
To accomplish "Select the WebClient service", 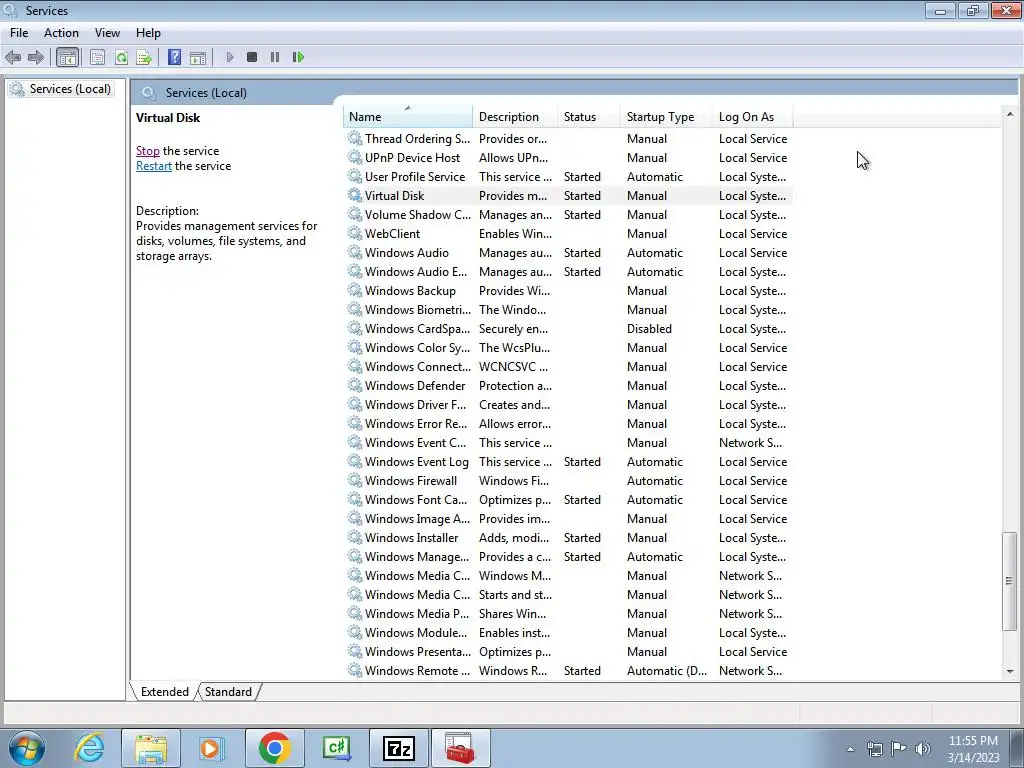I will (568, 233).
